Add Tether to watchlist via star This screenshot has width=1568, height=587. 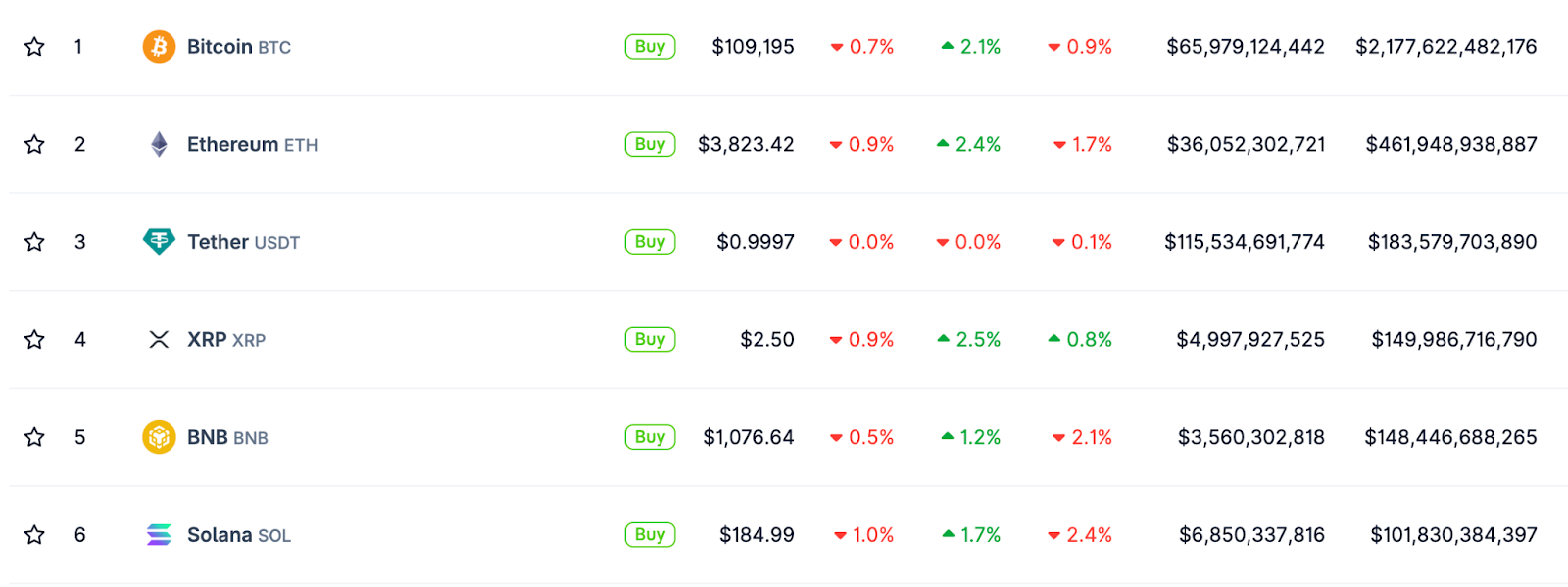[34, 242]
